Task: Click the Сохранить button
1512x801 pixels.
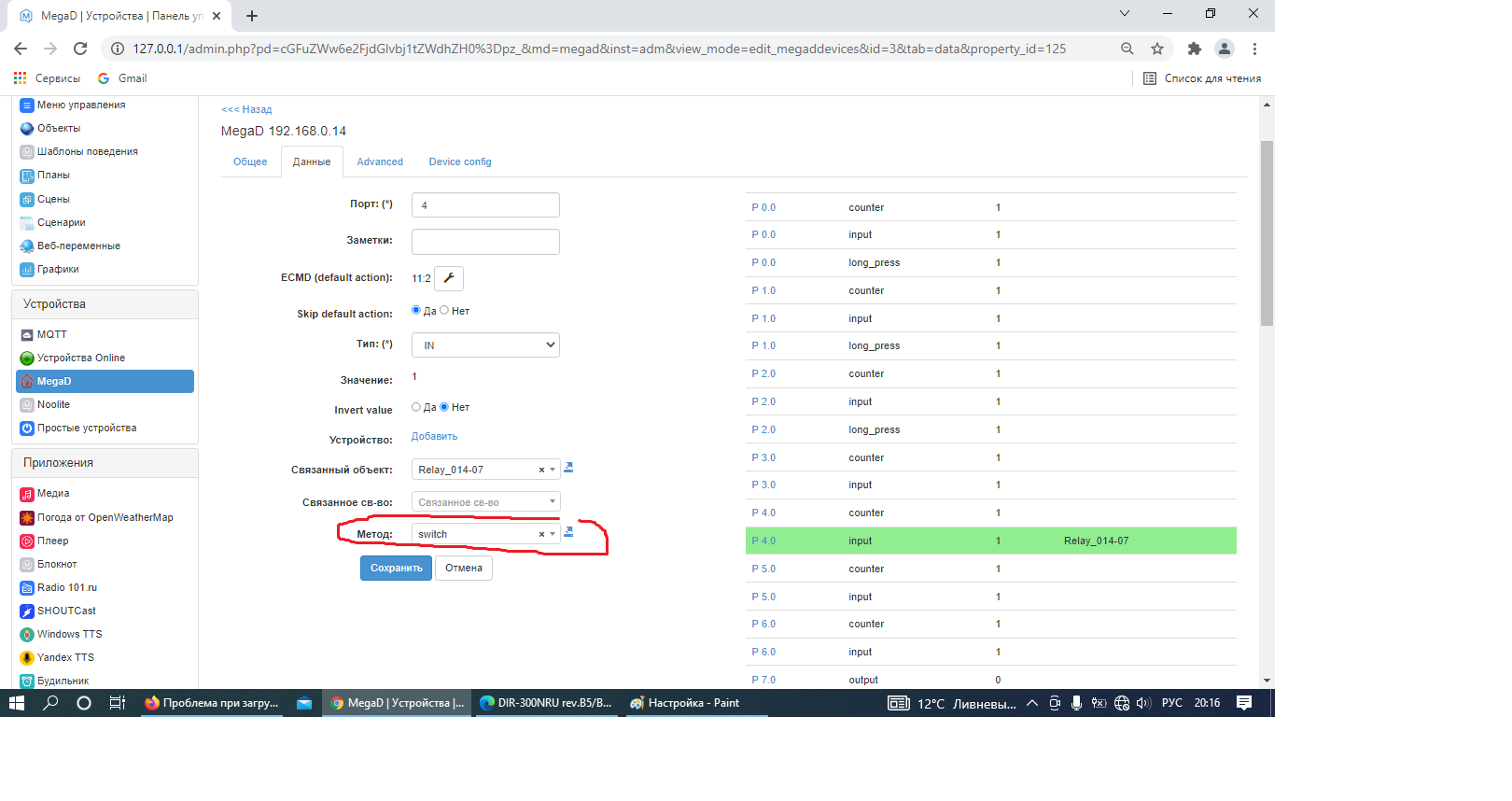Action: [x=396, y=568]
